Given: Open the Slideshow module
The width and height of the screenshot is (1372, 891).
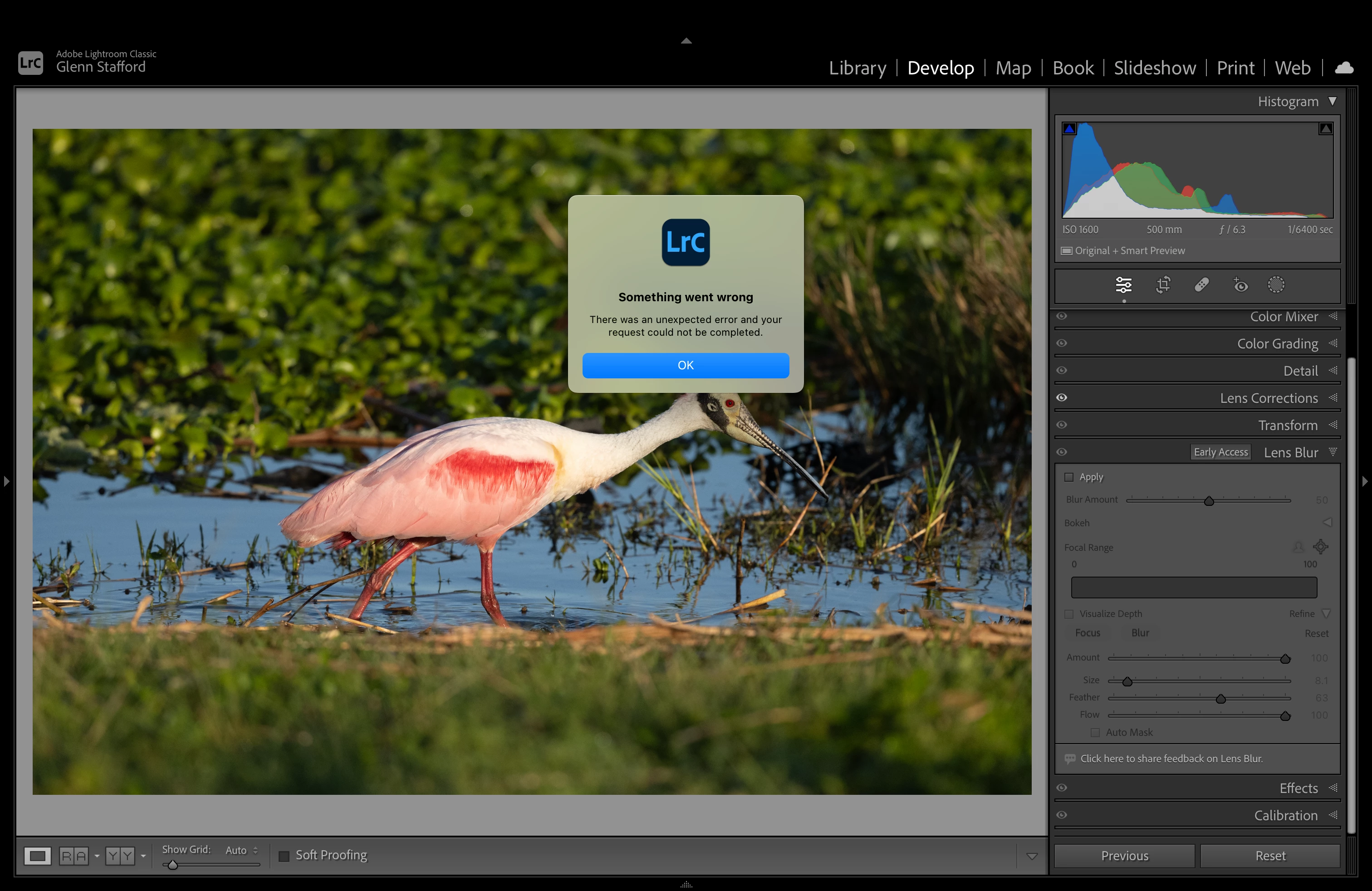Looking at the screenshot, I should (1155, 68).
